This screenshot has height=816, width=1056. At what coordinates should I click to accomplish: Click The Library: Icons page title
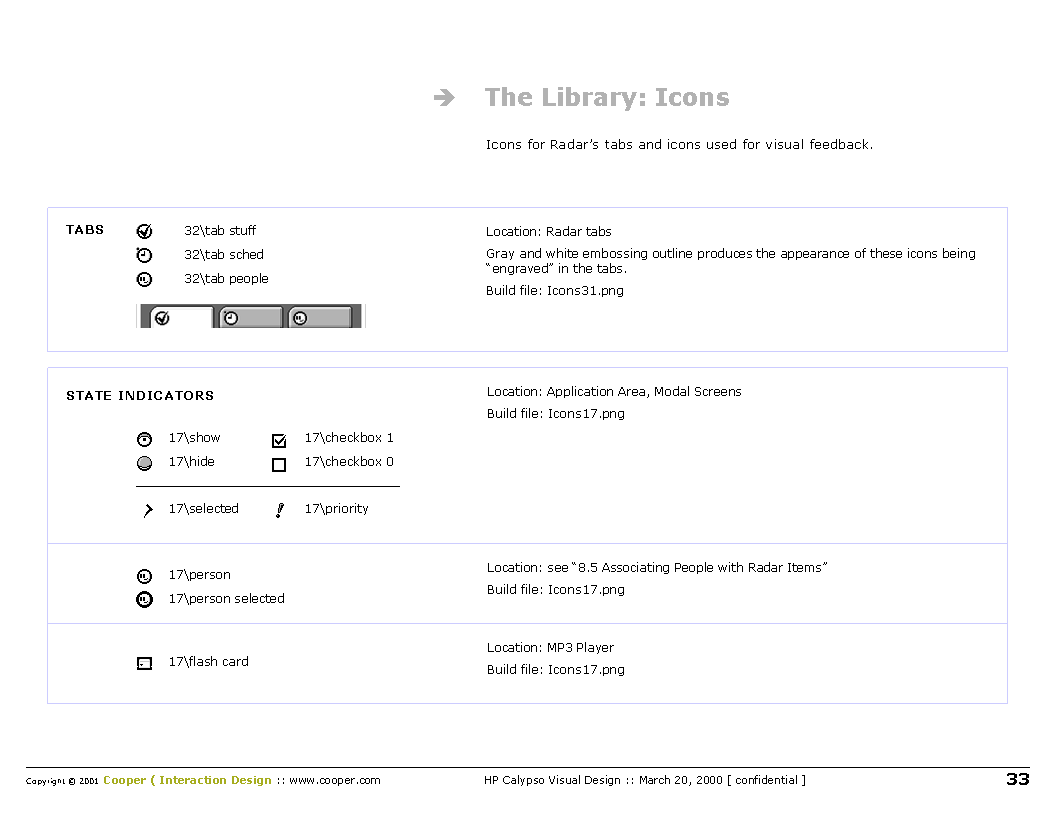click(x=607, y=98)
